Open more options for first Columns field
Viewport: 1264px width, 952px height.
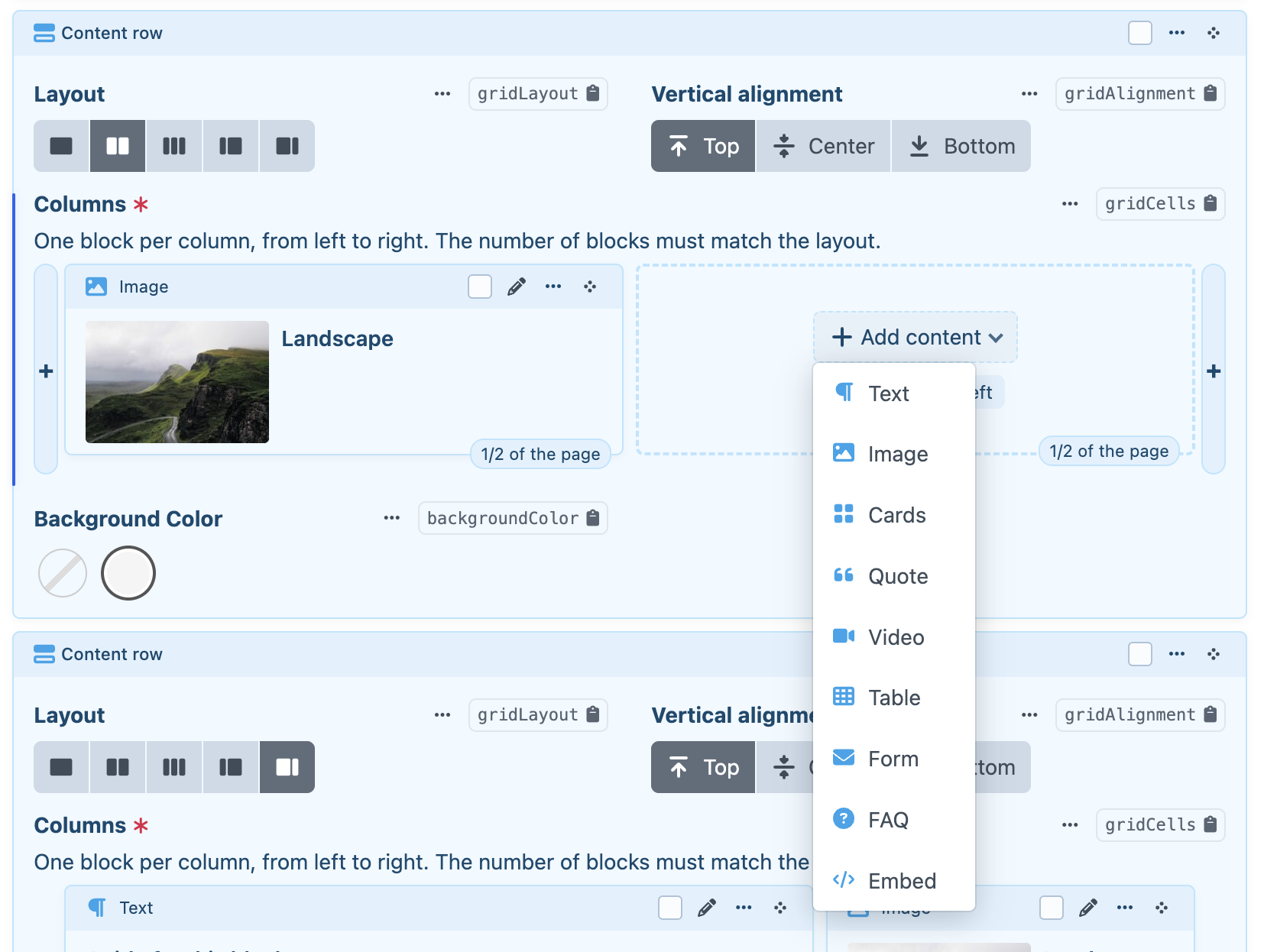(1070, 204)
